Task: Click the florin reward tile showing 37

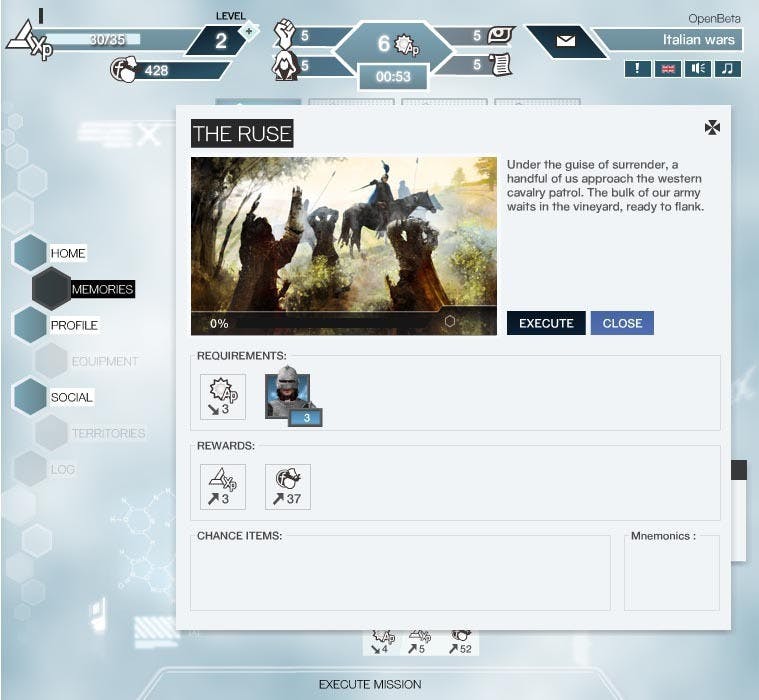Action: point(288,487)
